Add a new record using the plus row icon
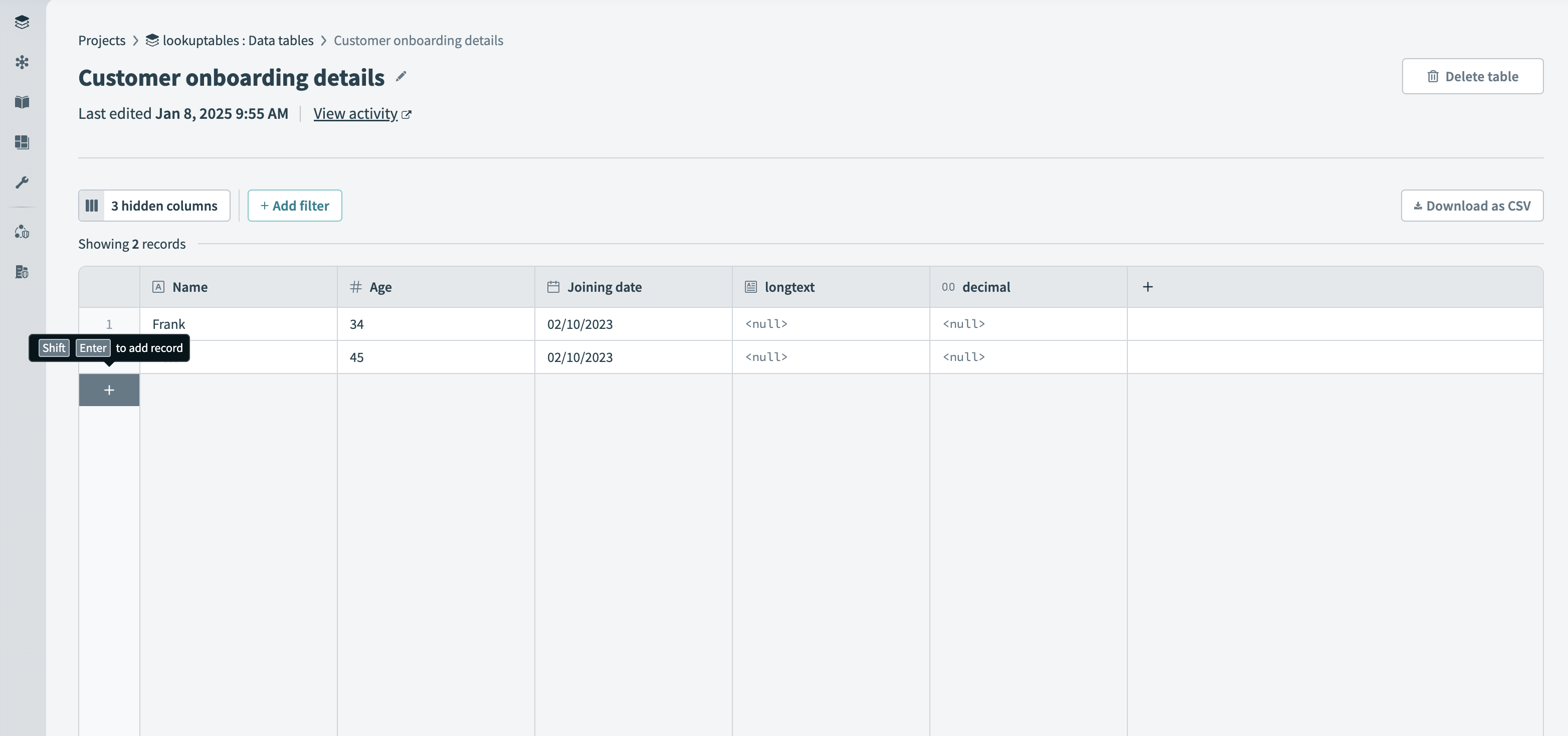This screenshot has height=736, width=1568. (x=109, y=390)
